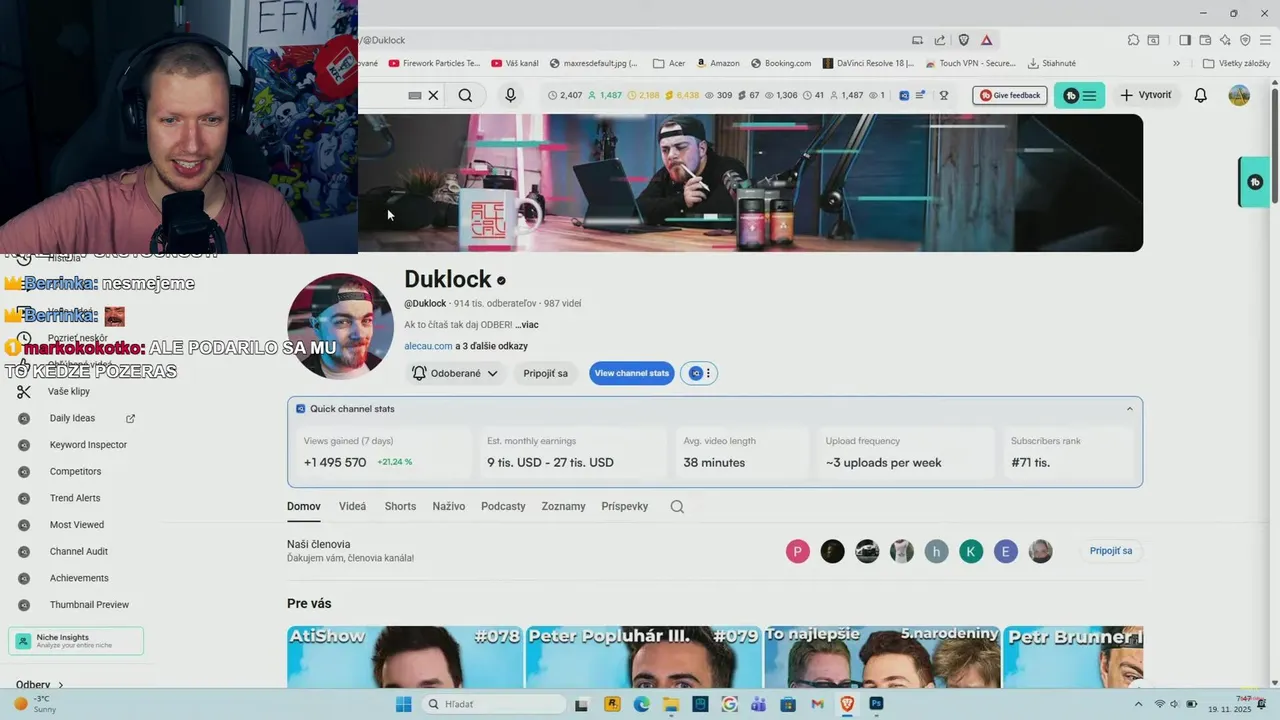Switch to the Zoznamy tab
1280x720 pixels.
pyautogui.click(x=563, y=506)
